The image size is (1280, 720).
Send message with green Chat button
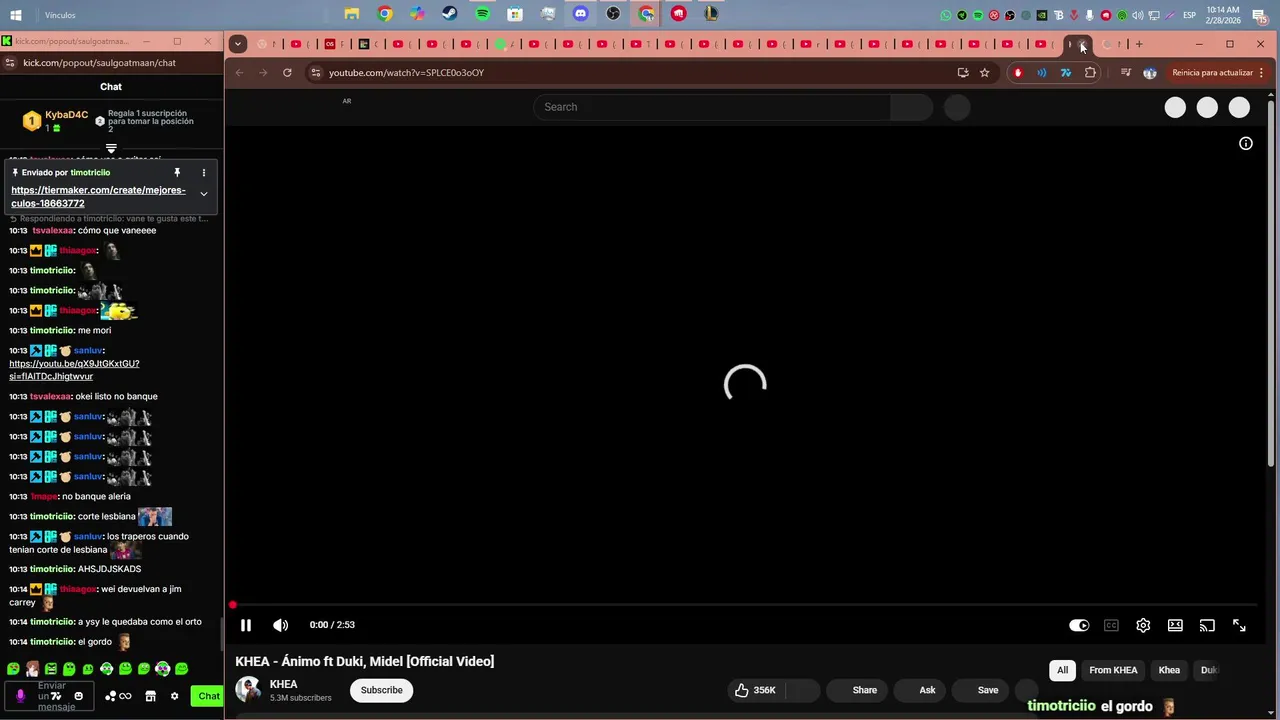point(208,696)
